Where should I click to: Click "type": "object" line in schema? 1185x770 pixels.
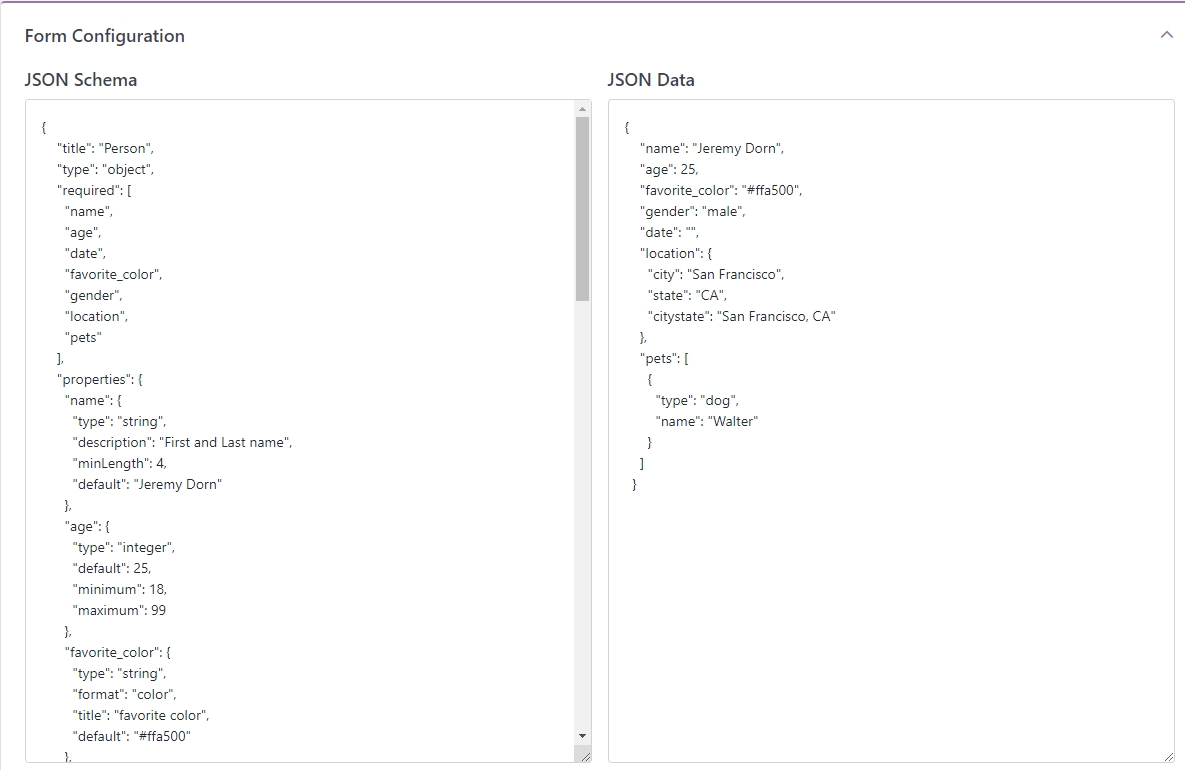click(x=105, y=170)
